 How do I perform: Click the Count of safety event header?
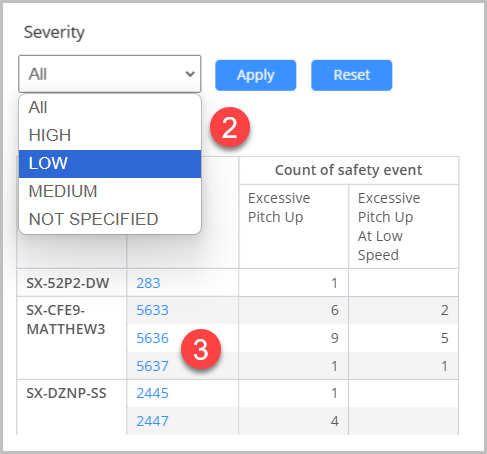(x=349, y=170)
